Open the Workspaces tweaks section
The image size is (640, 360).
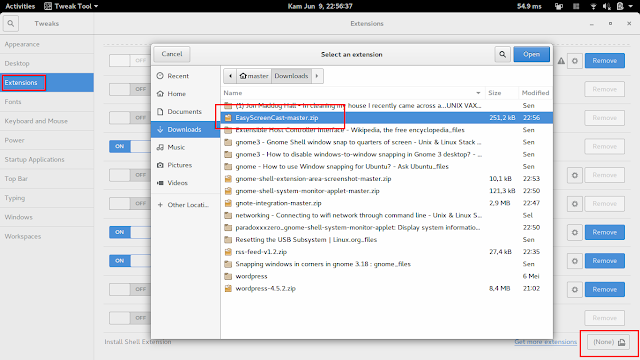(47, 236)
